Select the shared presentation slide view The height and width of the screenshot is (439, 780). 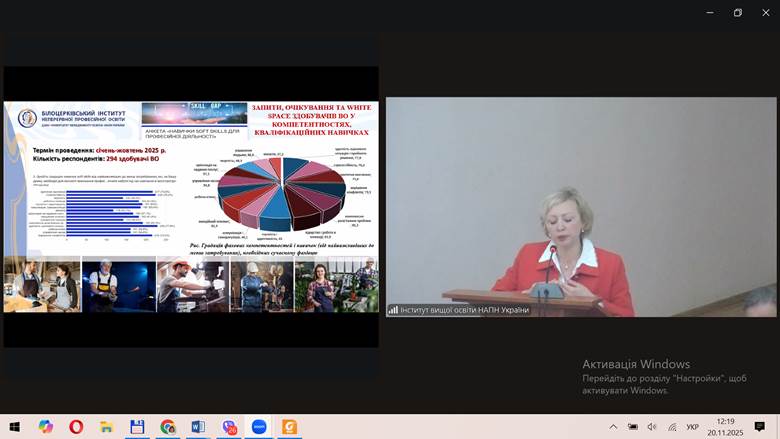[x=190, y=207]
